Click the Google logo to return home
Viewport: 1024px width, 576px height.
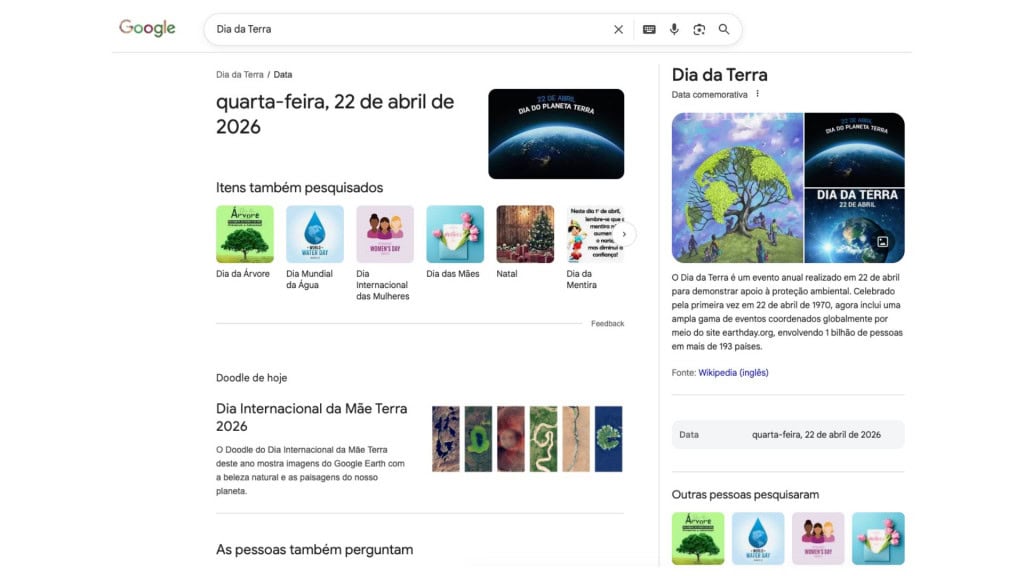coord(146,28)
